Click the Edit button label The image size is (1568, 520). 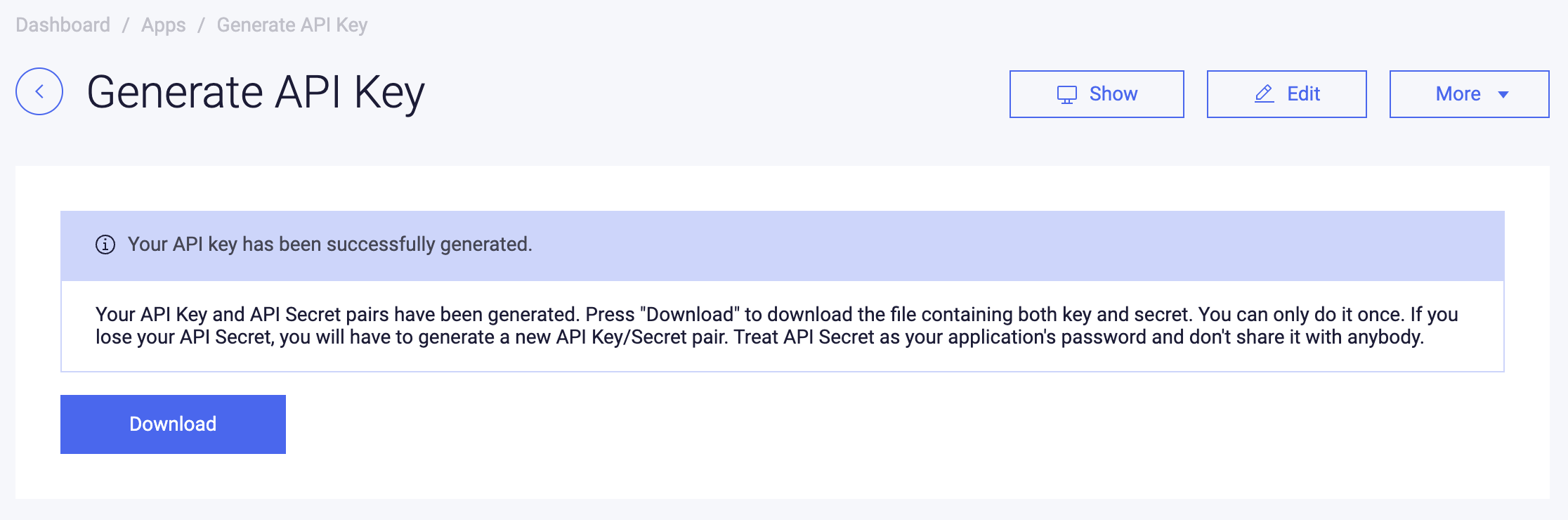pos(1303,94)
